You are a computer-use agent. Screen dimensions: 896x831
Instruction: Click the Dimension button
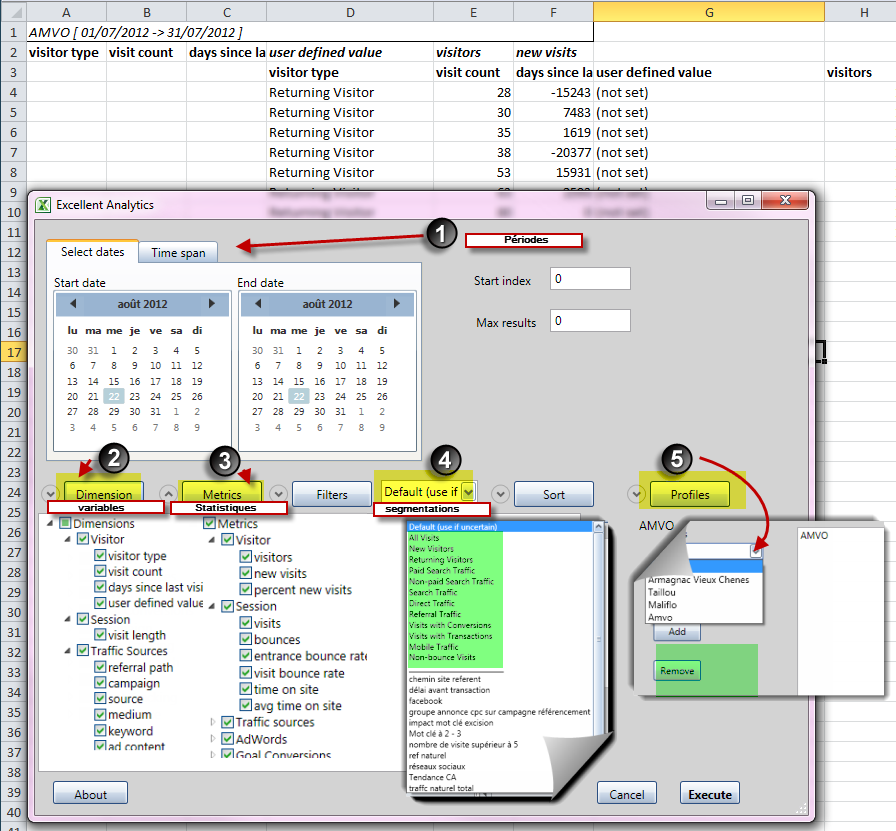pyautogui.click(x=104, y=494)
